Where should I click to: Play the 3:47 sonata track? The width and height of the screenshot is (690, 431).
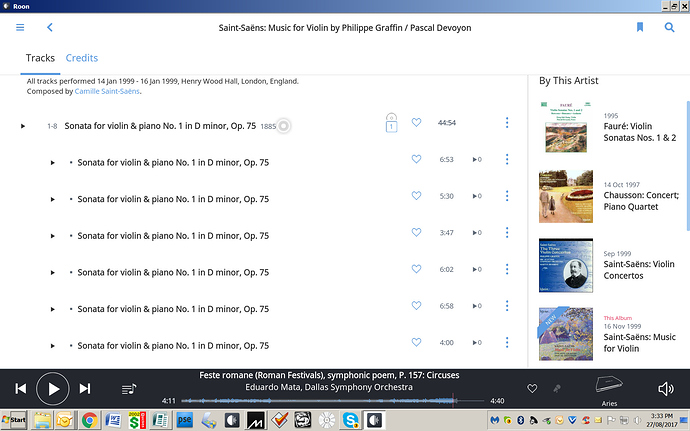52,236
